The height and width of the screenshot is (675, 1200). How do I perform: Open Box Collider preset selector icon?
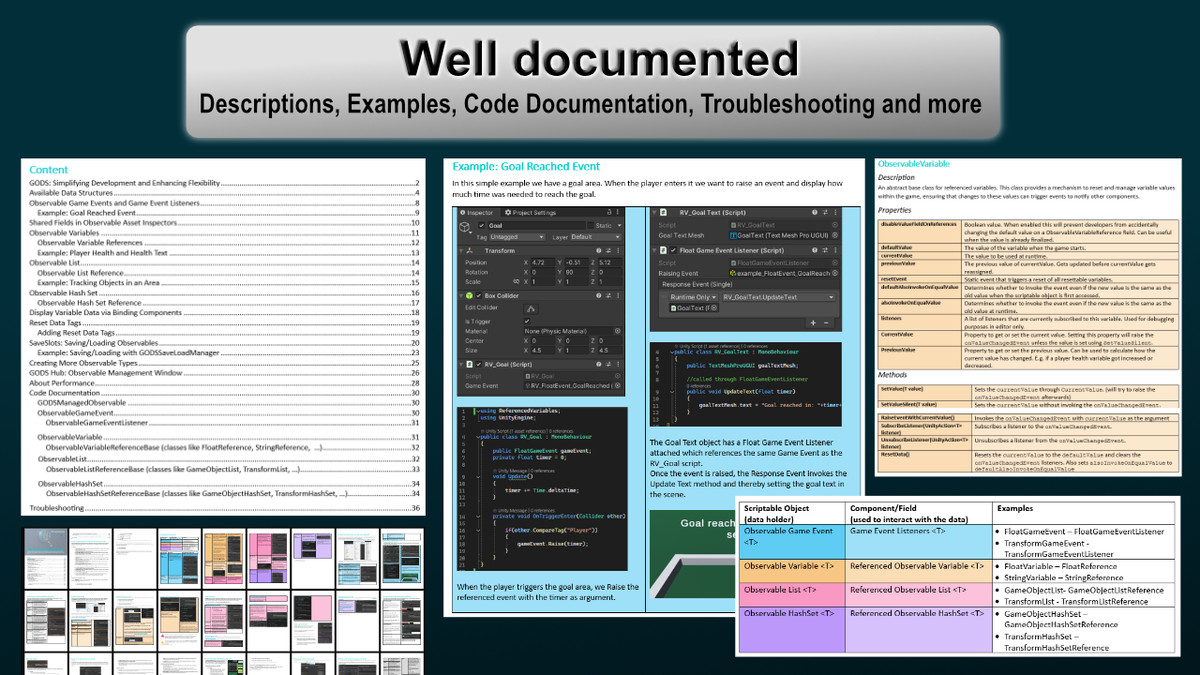[608, 296]
